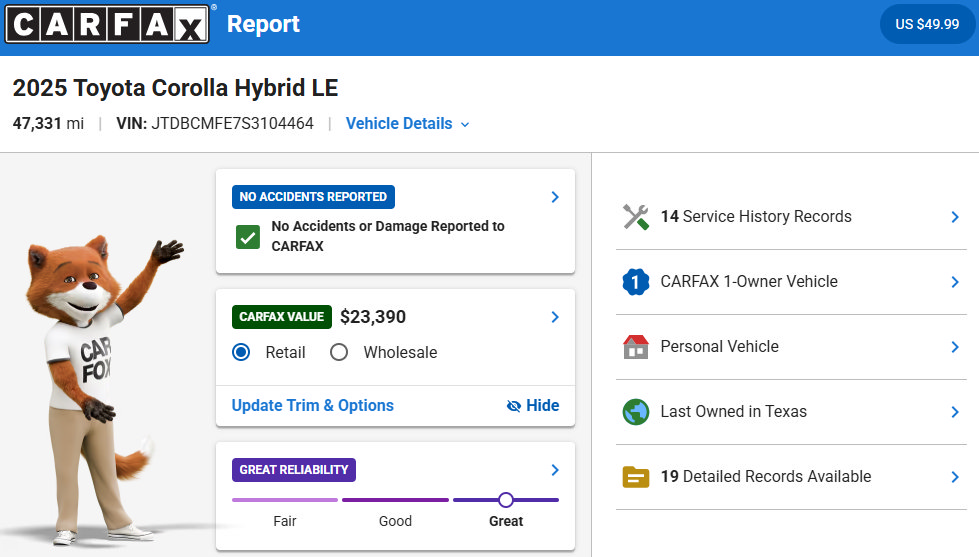Image resolution: width=979 pixels, height=557 pixels.
Task: Click the crossed-out eye Hide icon
Action: (x=513, y=406)
